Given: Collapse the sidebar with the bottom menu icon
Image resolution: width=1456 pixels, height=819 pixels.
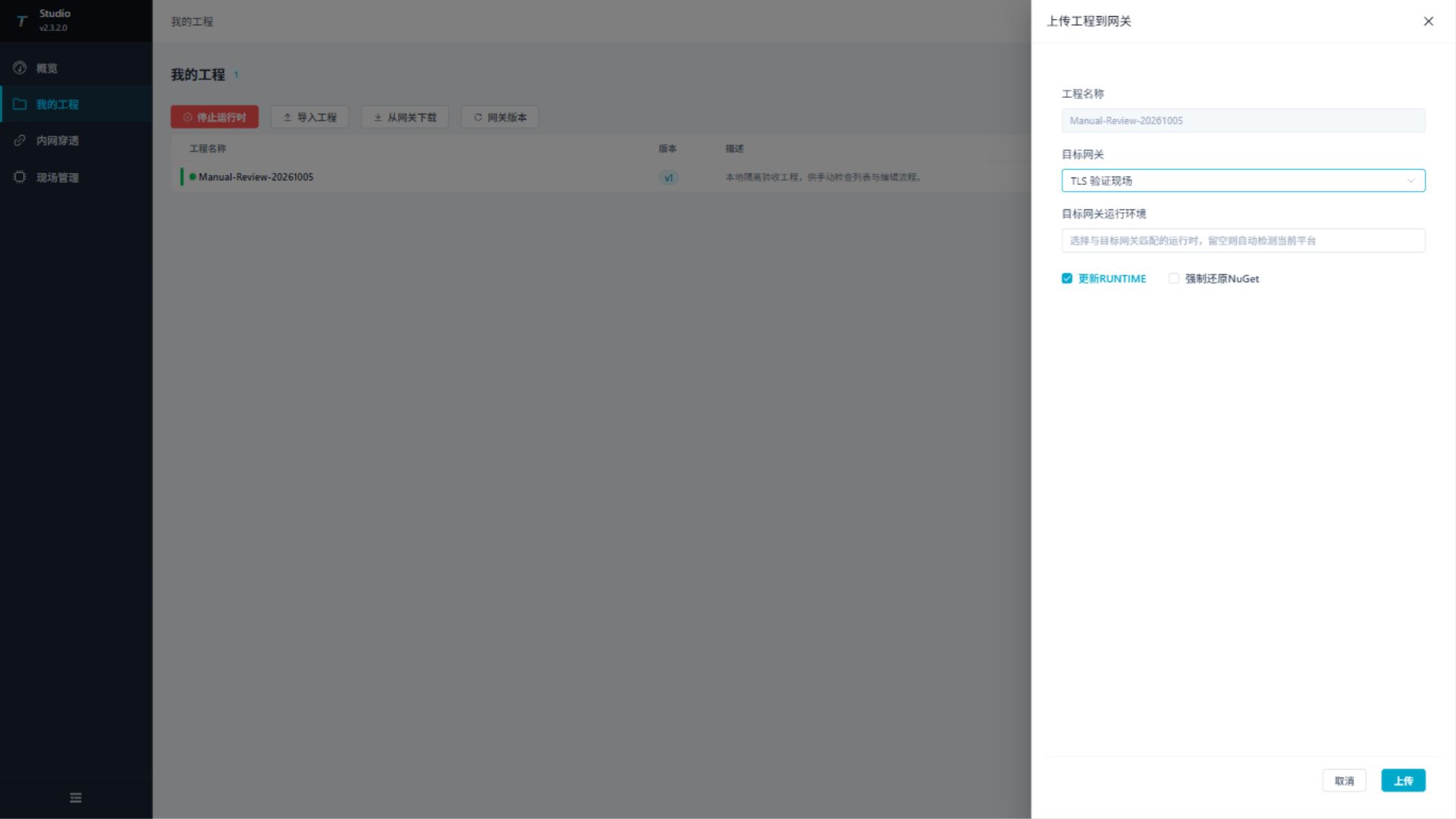Looking at the screenshot, I should tap(76, 798).
